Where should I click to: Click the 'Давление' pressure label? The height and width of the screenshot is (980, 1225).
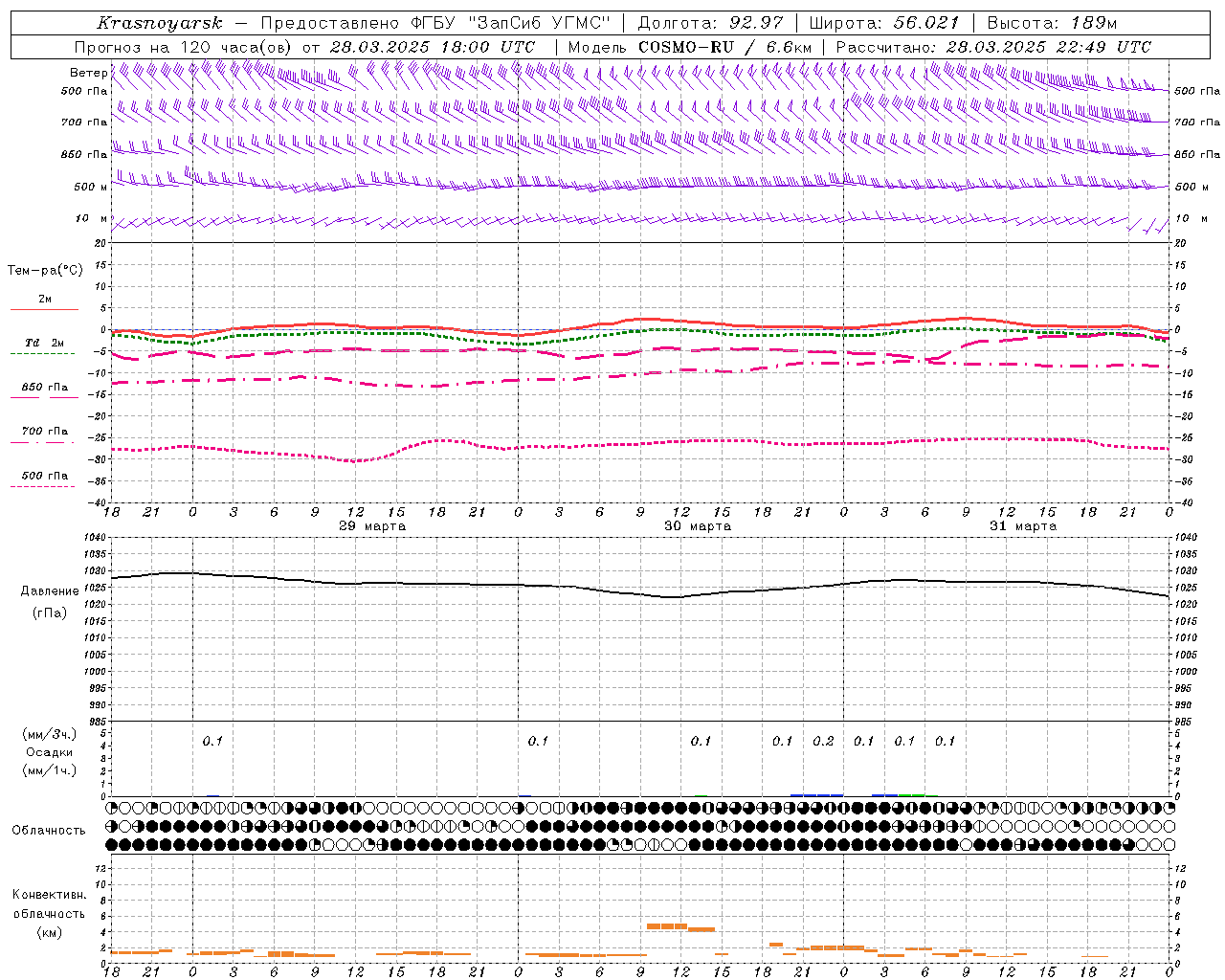point(50,591)
